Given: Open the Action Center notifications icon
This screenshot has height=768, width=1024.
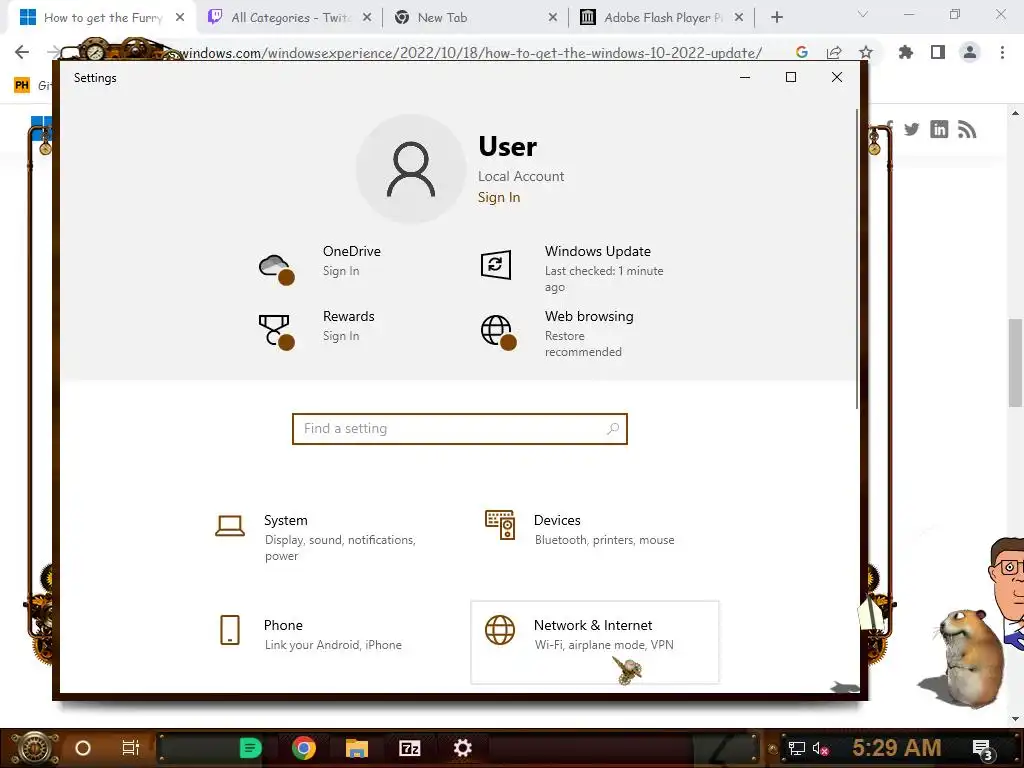Looking at the screenshot, I should pos(983,749).
